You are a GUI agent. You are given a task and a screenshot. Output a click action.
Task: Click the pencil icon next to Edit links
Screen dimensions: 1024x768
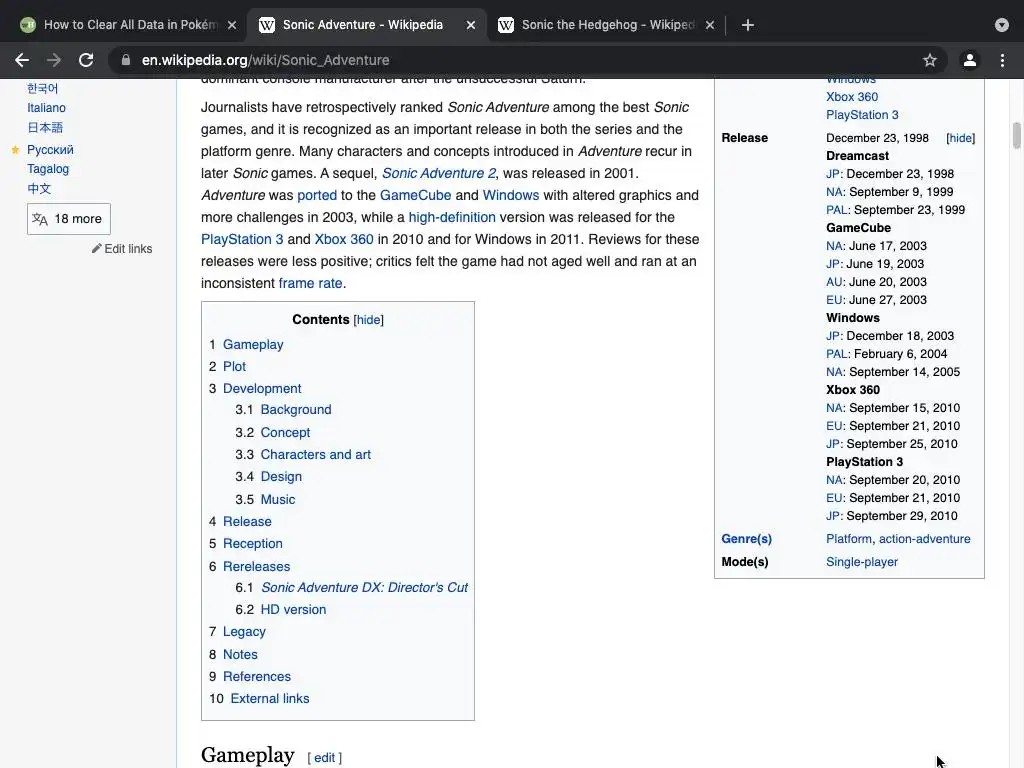(97, 248)
